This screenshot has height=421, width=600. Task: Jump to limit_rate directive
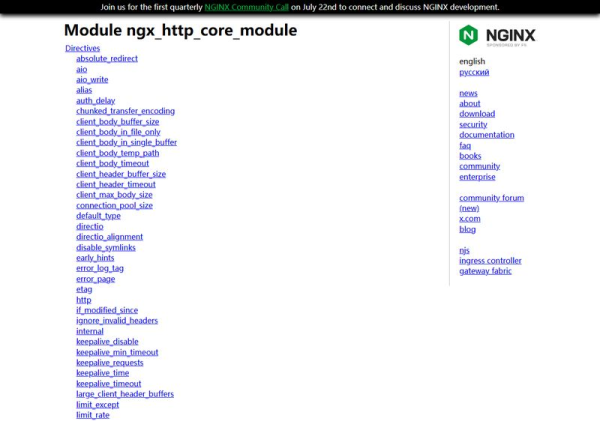click(x=93, y=415)
